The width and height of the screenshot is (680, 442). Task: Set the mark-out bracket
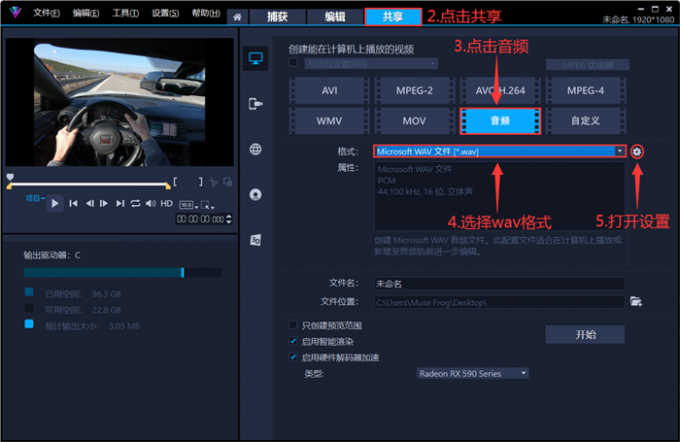coord(200,182)
